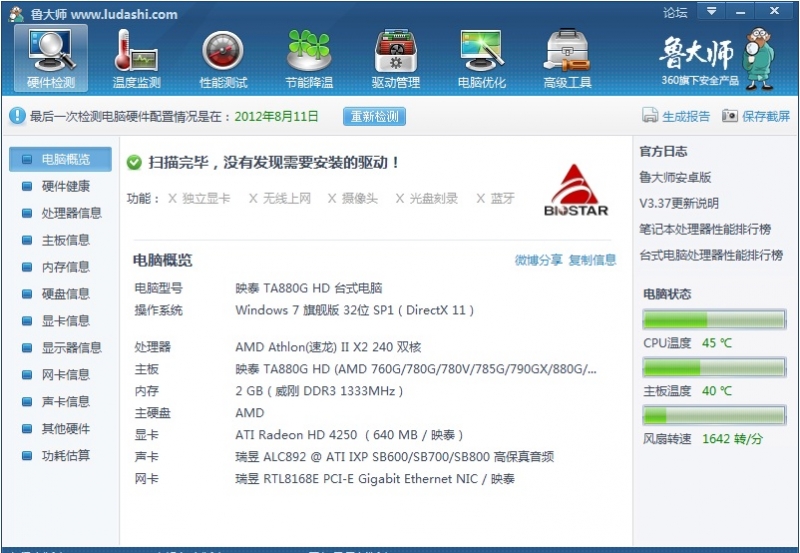Image resolution: width=800 pixels, height=553 pixels.
Task: Click the 重新检测 rescan button
Action: coord(374,117)
